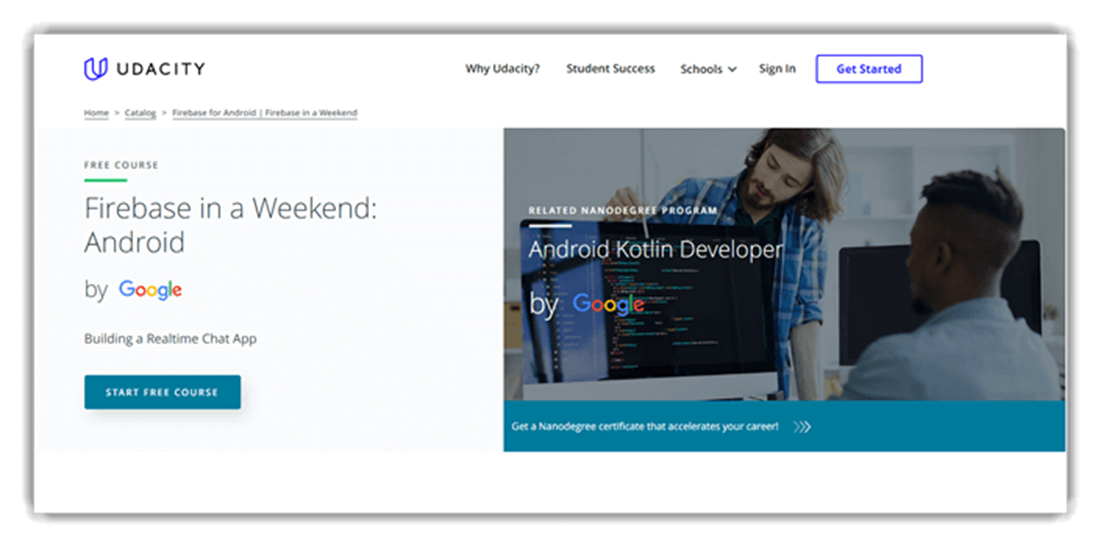
Task: Click the Start Free Course button
Action: point(162,392)
